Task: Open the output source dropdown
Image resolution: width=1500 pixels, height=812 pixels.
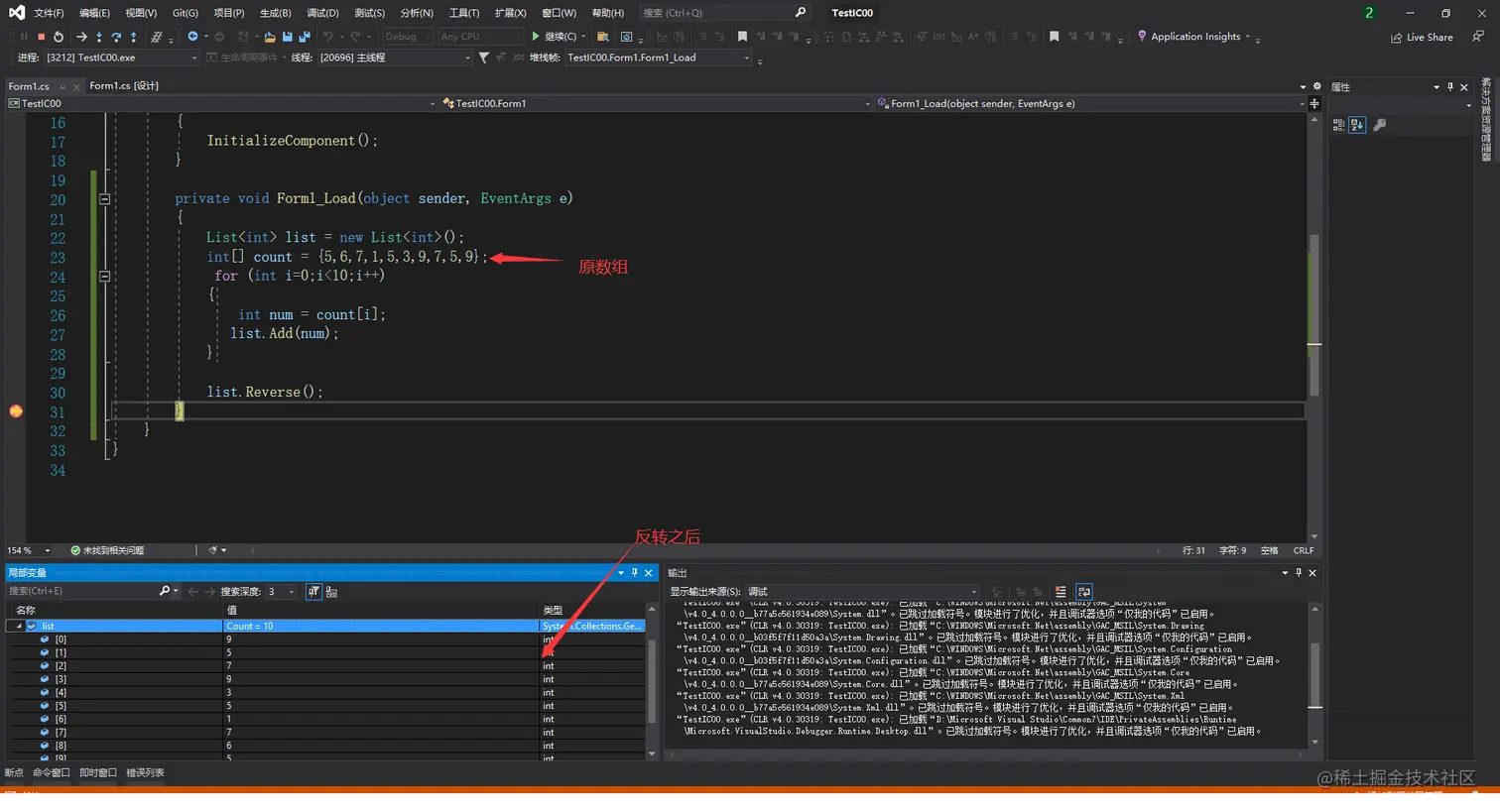Action: pos(862,591)
